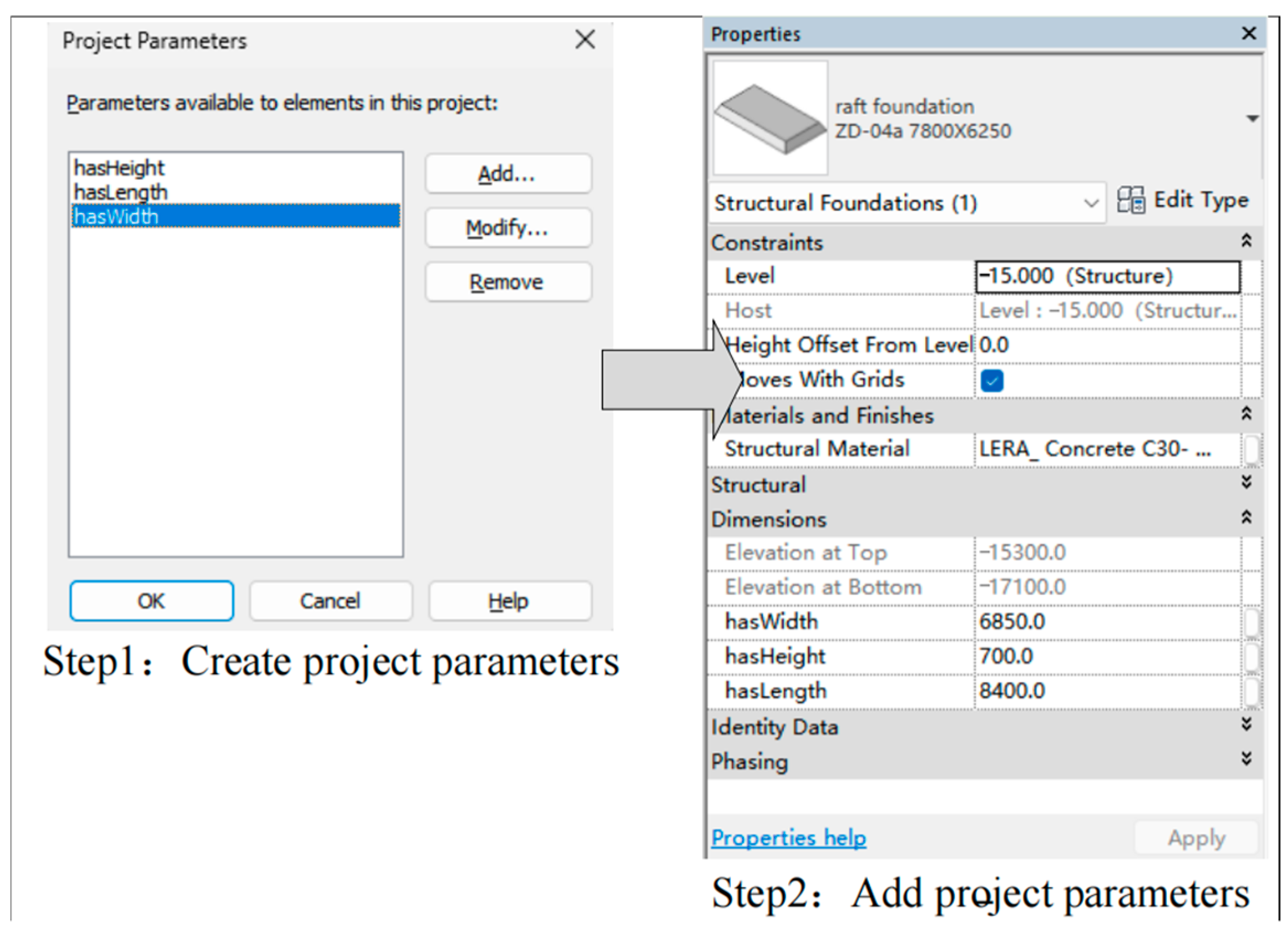
Task: Click the Modify... button
Action: 508,228
